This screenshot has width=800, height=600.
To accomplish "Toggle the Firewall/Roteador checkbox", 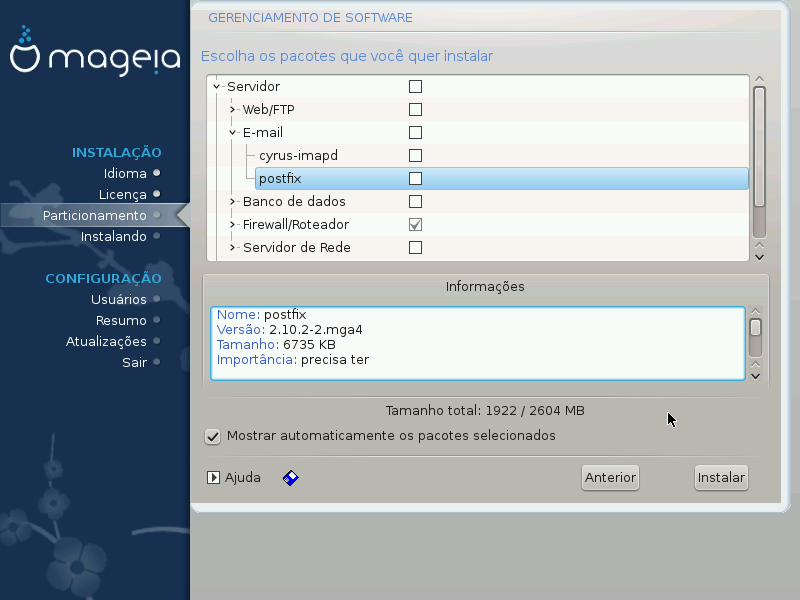I will pyautogui.click(x=415, y=225).
